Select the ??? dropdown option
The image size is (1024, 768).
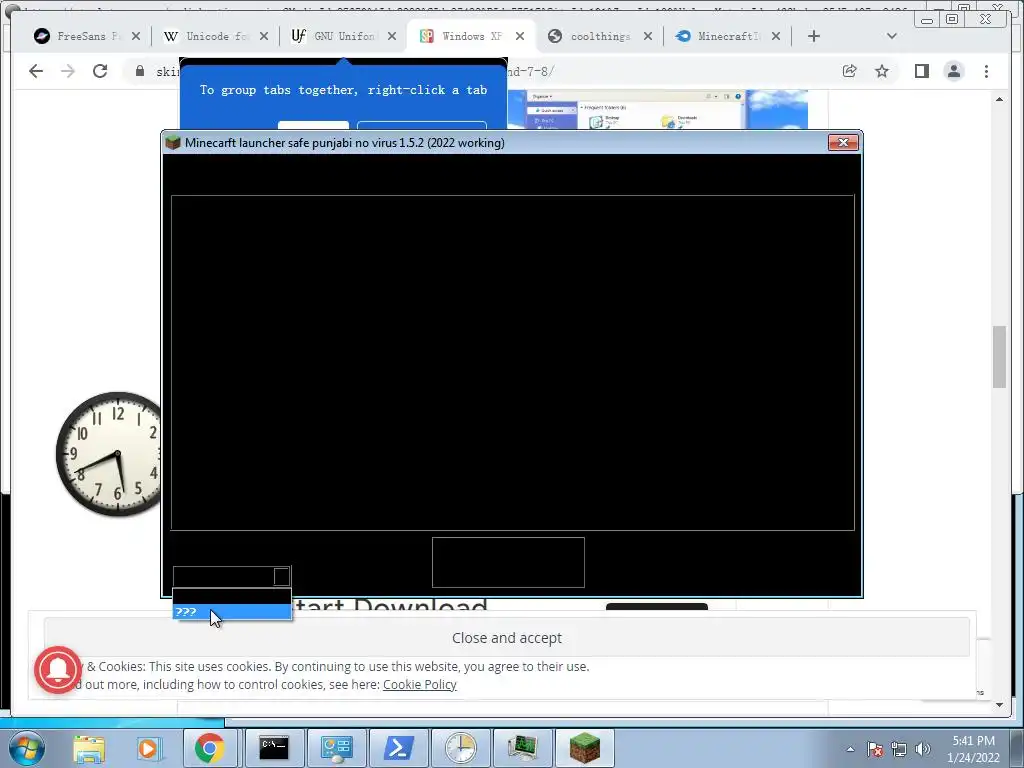[x=232, y=612]
